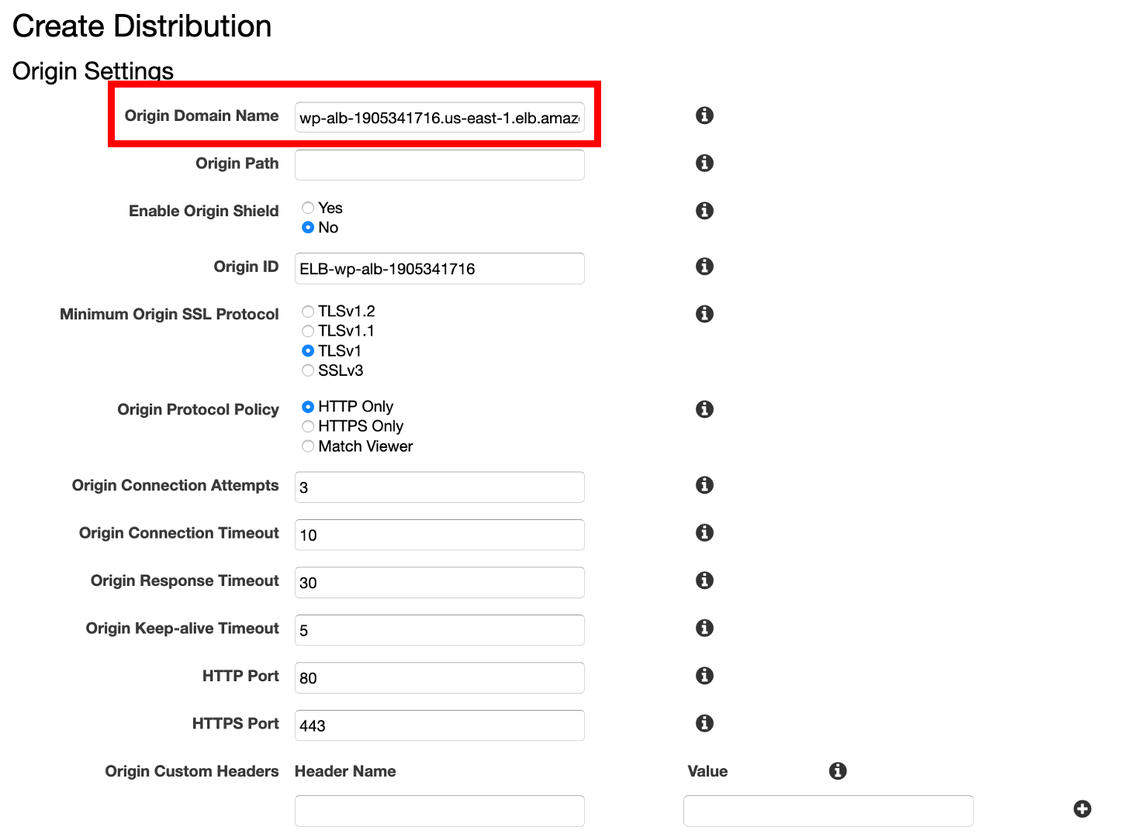Image resolution: width=1148 pixels, height=837 pixels.
Task: Click info icon for Origin Protocol Policy
Action: coord(704,409)
